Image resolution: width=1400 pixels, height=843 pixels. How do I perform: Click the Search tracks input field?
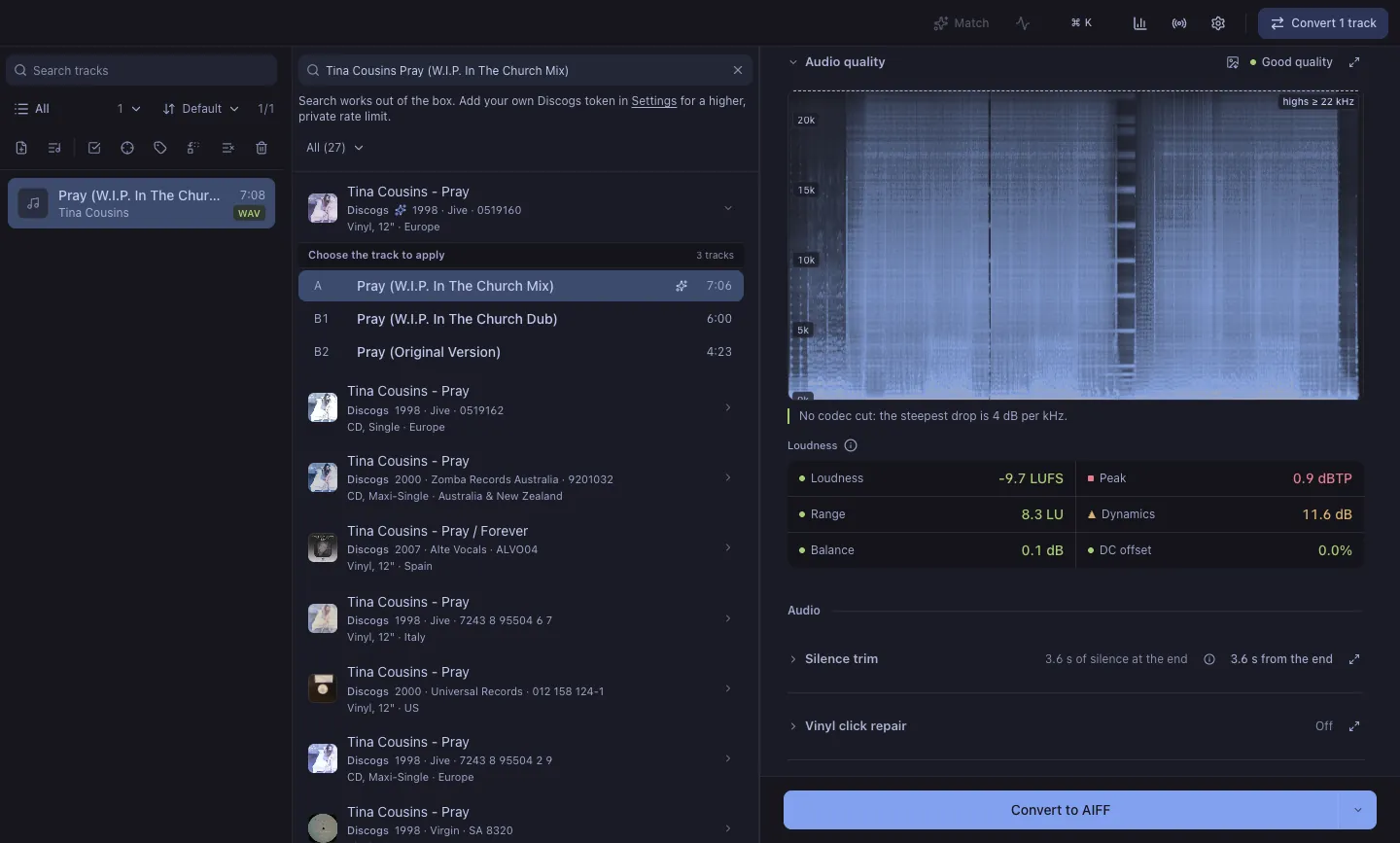coord(142,70)
